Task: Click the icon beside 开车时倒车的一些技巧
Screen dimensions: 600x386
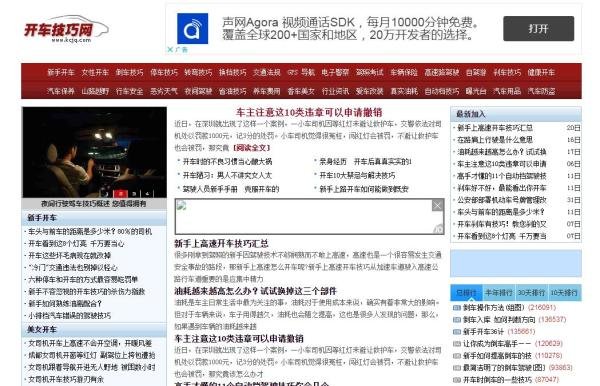Action: [x=457, y=380]
